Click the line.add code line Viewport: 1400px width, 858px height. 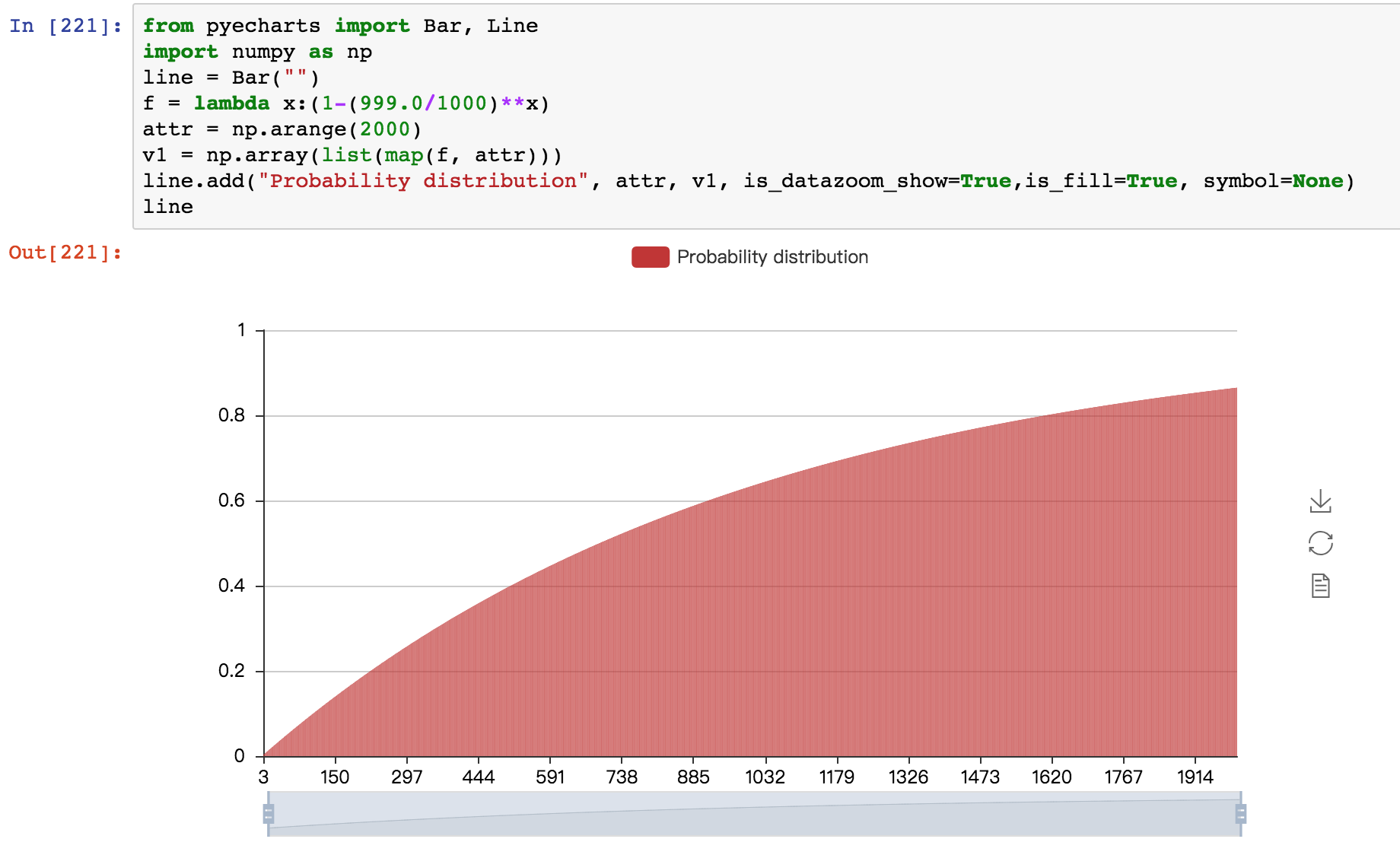click(749, 181)
